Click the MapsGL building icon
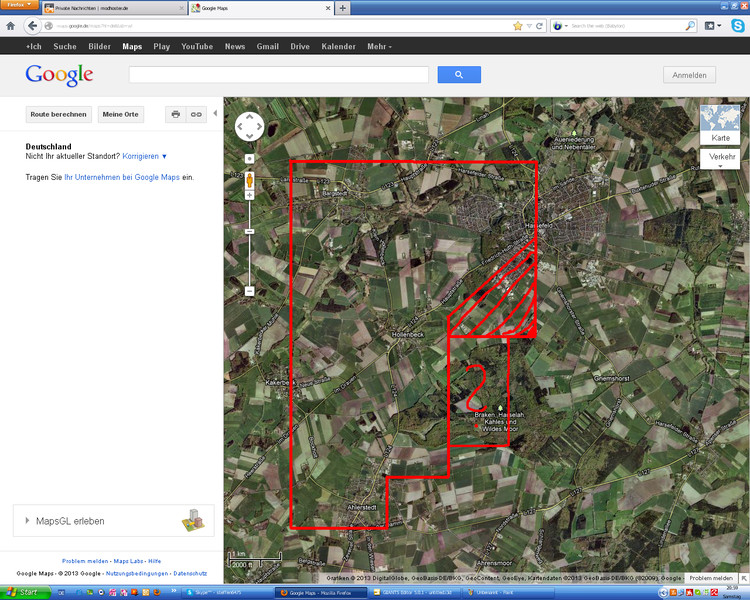750x600 pixels. 193,520
